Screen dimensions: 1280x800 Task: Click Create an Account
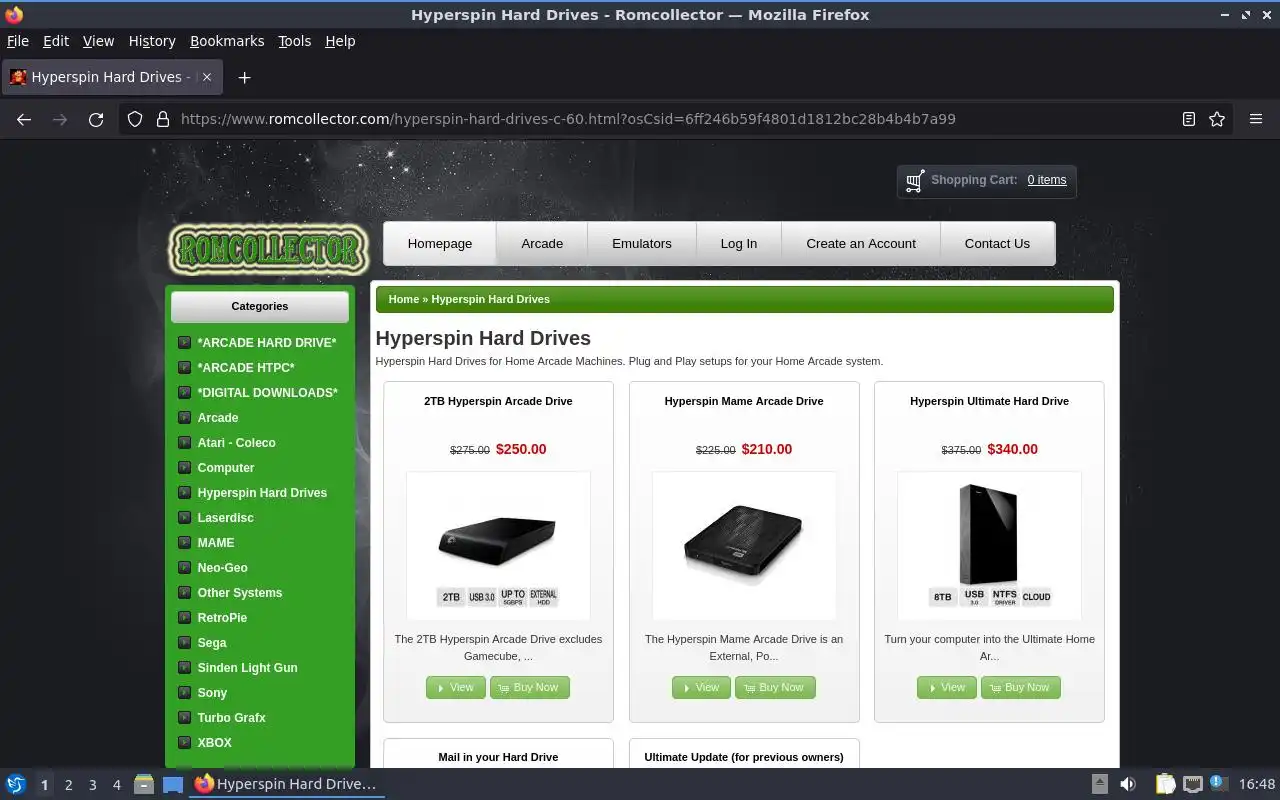tap(861, 243)
